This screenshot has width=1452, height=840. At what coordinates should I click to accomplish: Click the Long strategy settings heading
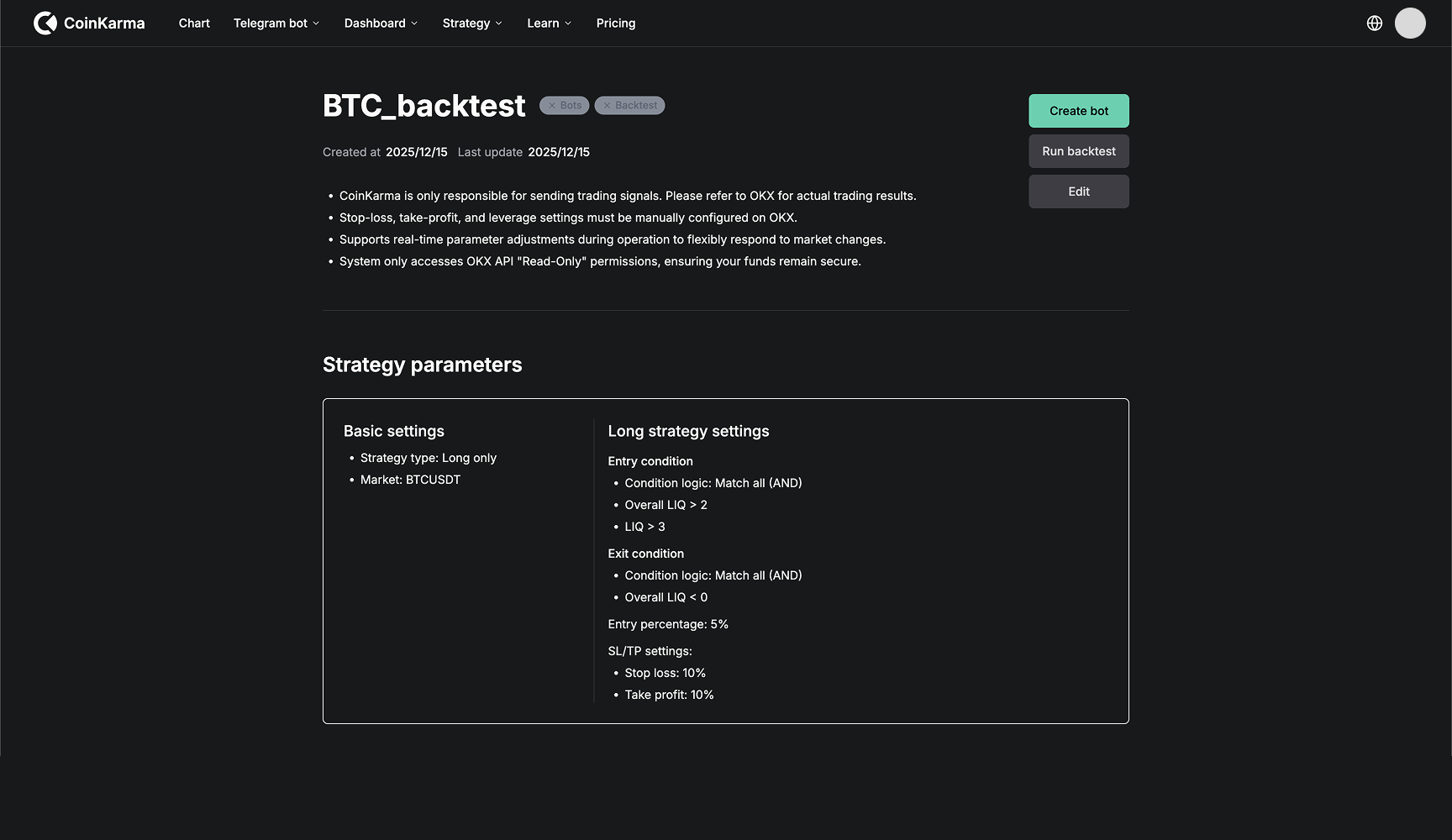(x=688, y=431)
